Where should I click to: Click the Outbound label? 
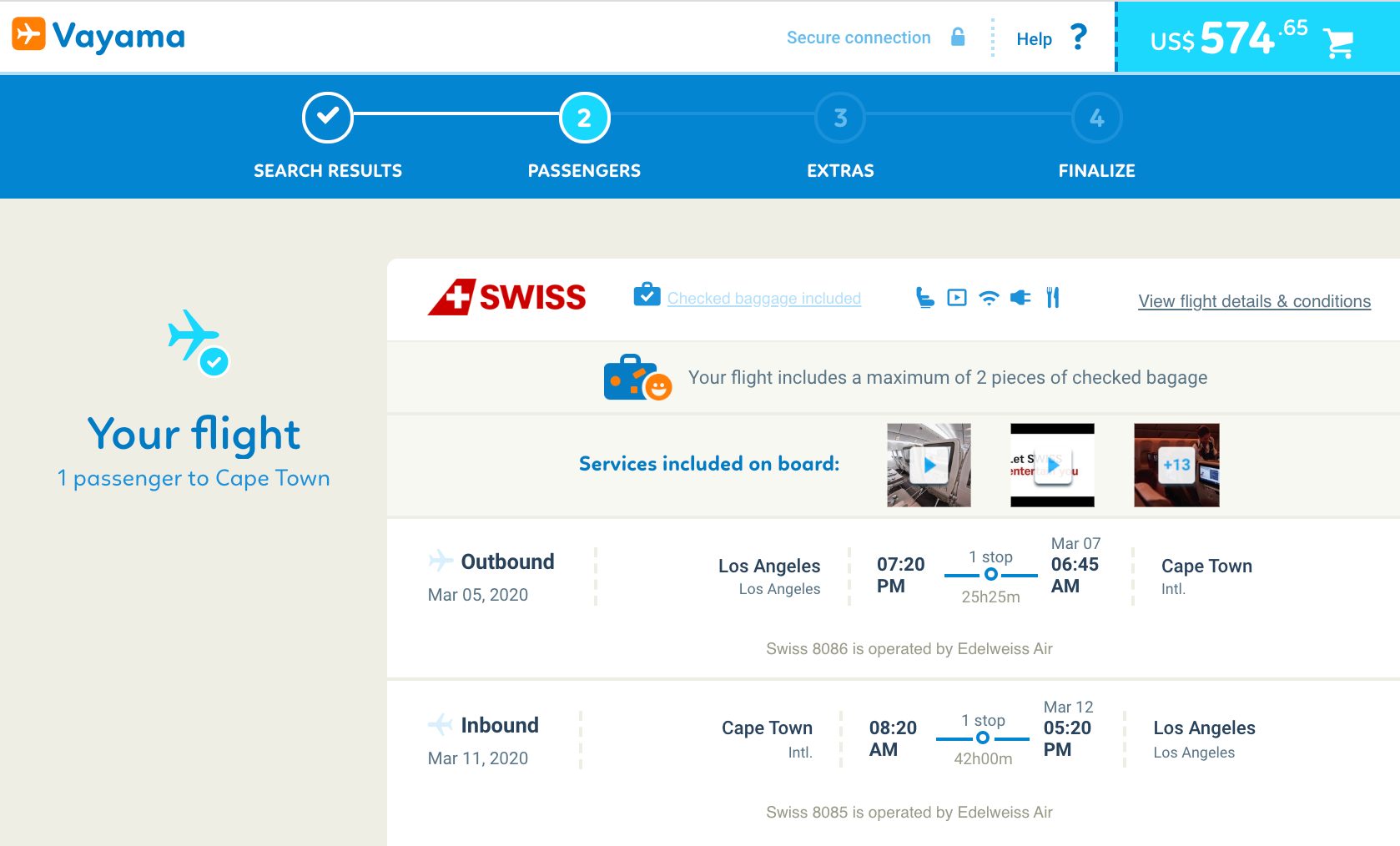tap(507, 561)
